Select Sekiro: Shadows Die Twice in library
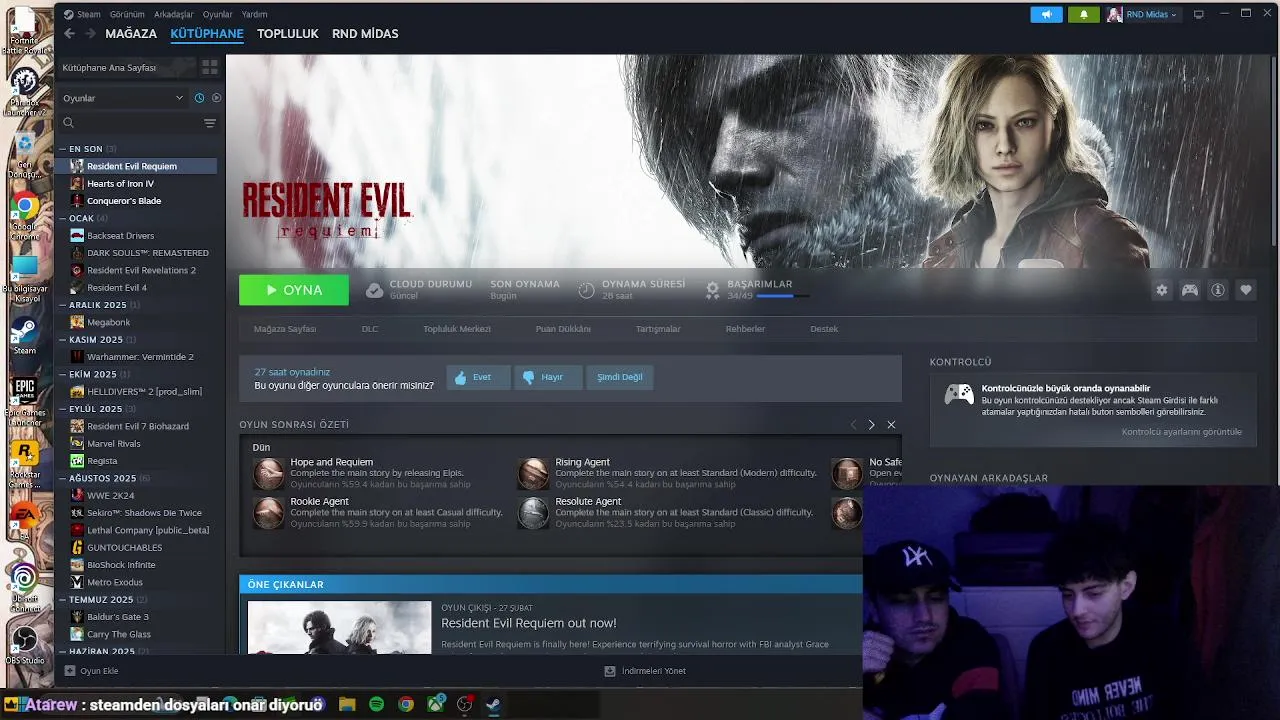The image size is (1280, 720). point(138,513)
